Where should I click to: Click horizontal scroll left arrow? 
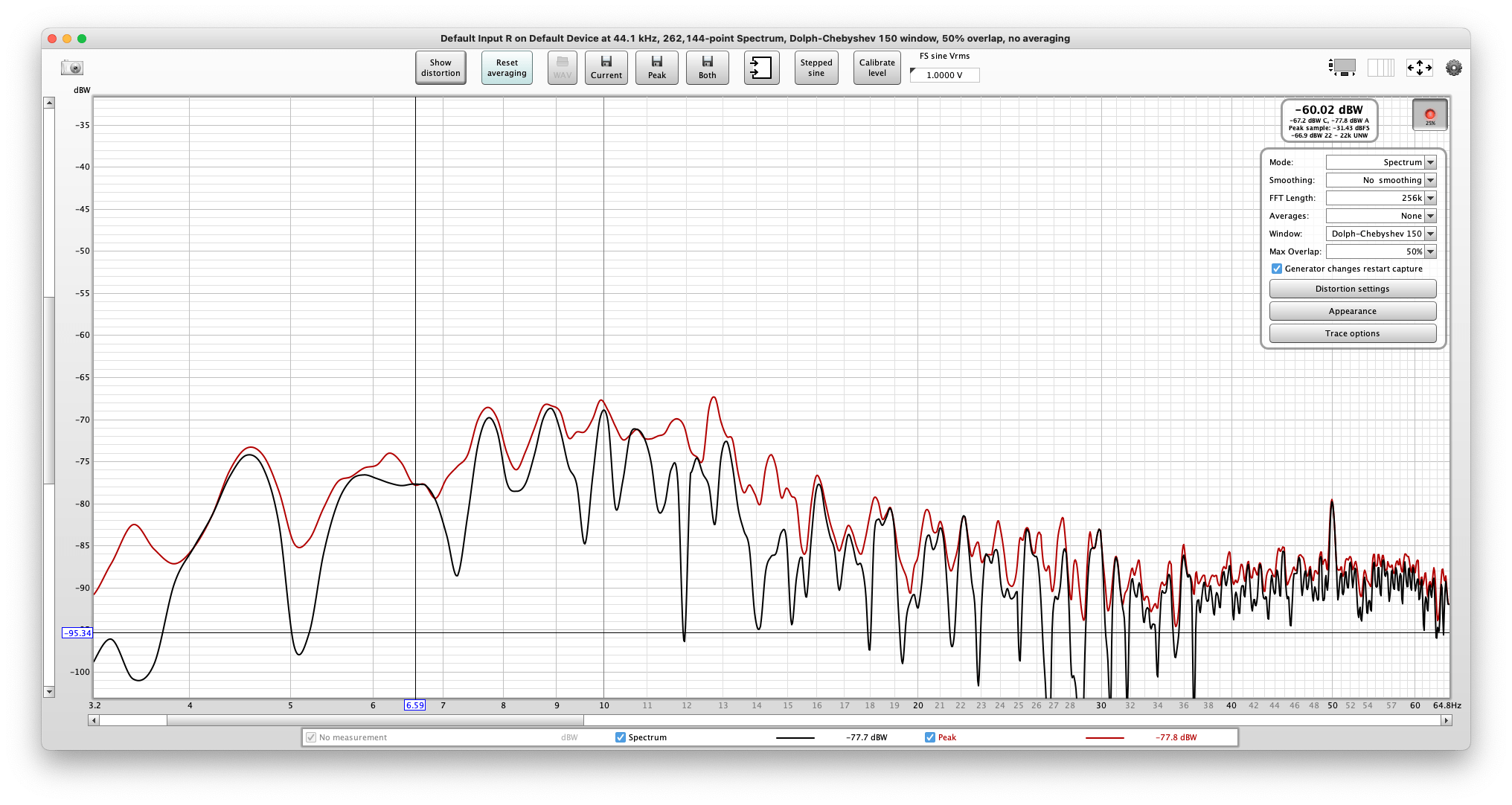(93, 720)
